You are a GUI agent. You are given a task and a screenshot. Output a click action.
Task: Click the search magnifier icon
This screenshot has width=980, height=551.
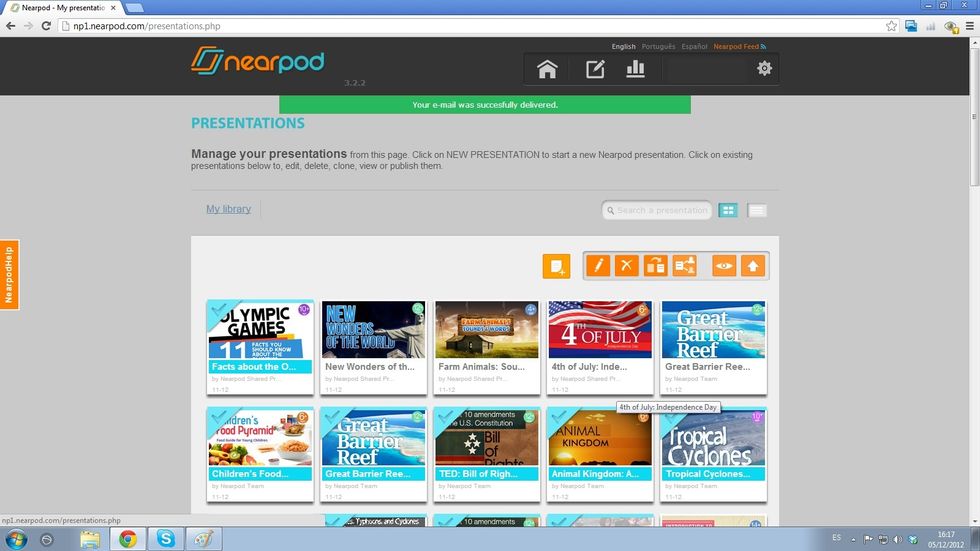611,211
